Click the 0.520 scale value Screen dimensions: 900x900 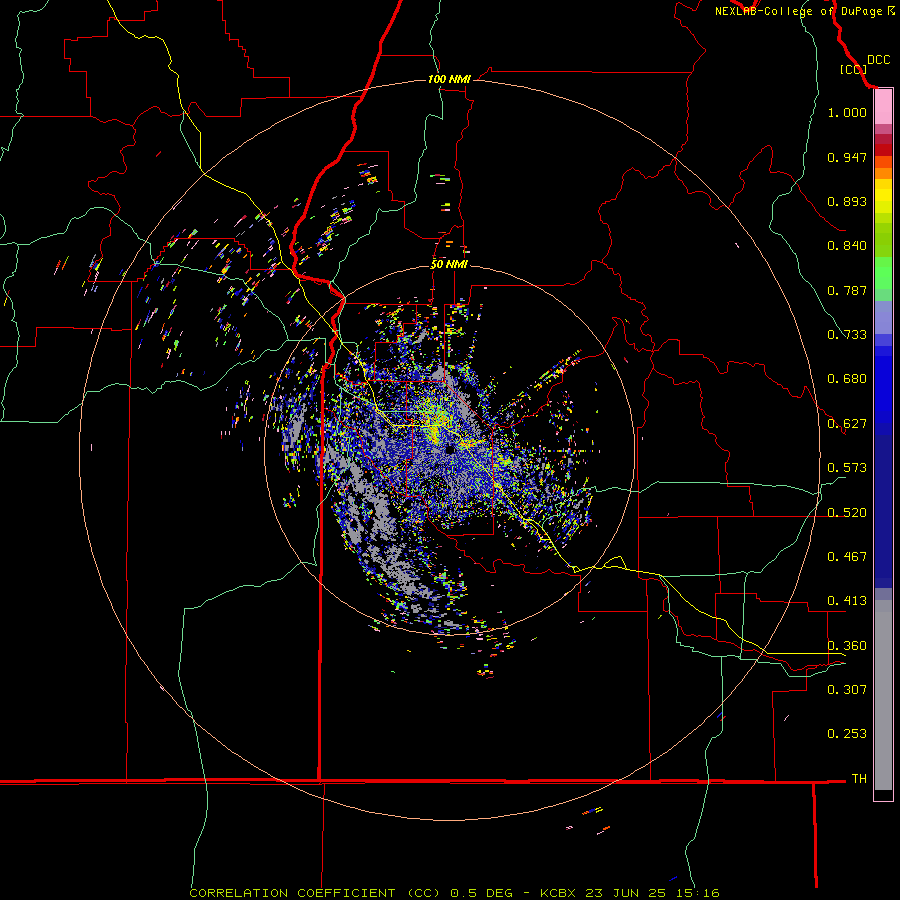pos(847,513)
